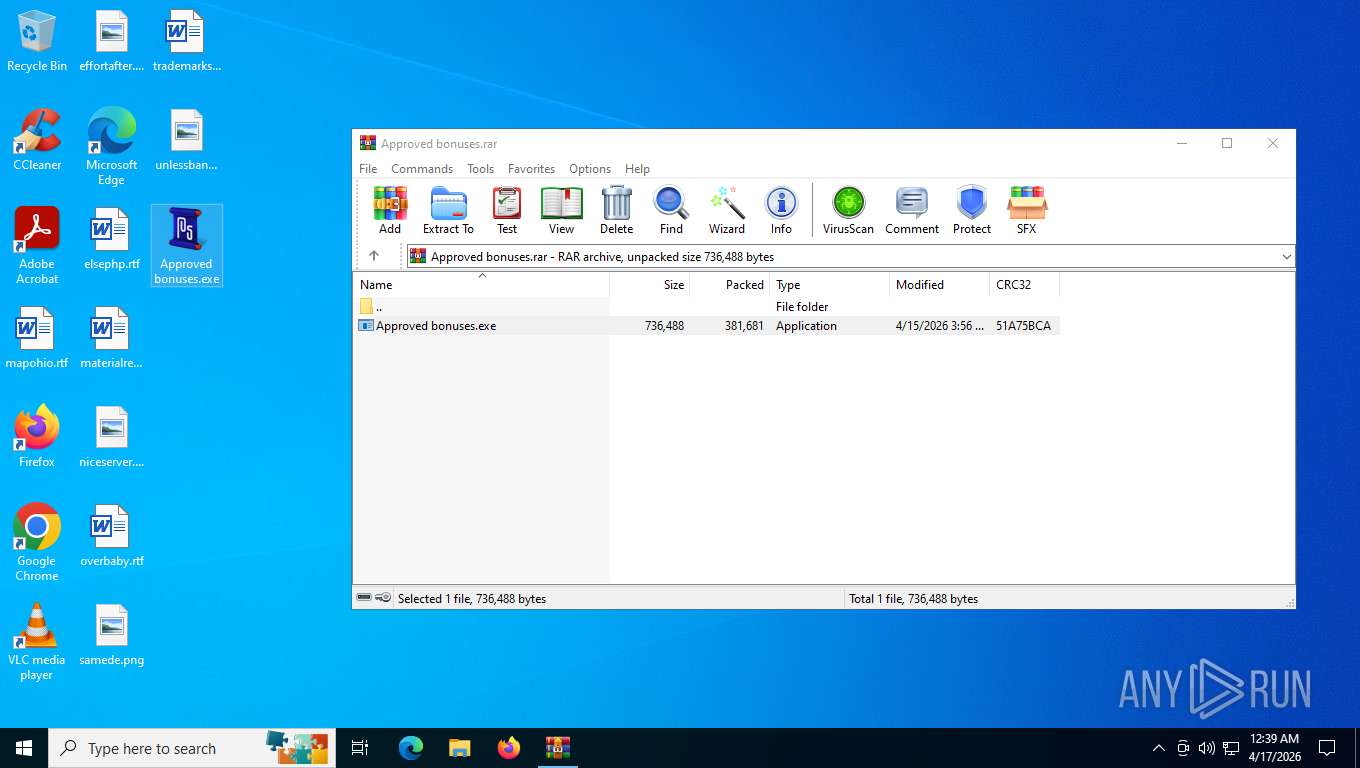Sort by the Packed column header
The height and width of the screenshot is (768, 1360).
click(730, 285)
